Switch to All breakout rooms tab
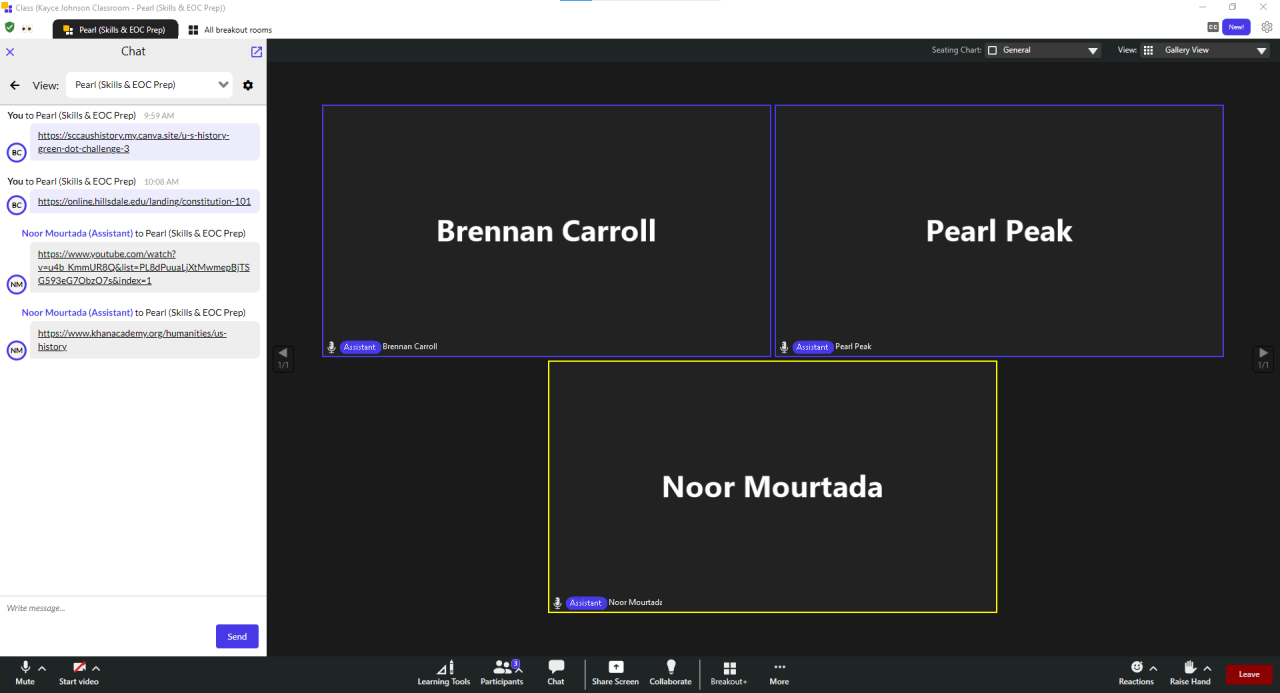 [230, 30]
